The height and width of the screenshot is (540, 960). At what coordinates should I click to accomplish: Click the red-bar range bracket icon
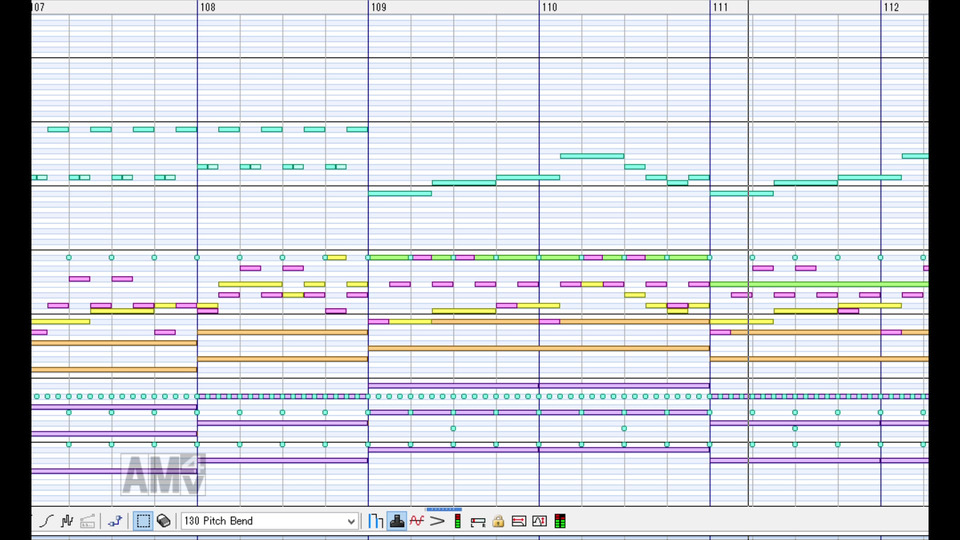478,521
